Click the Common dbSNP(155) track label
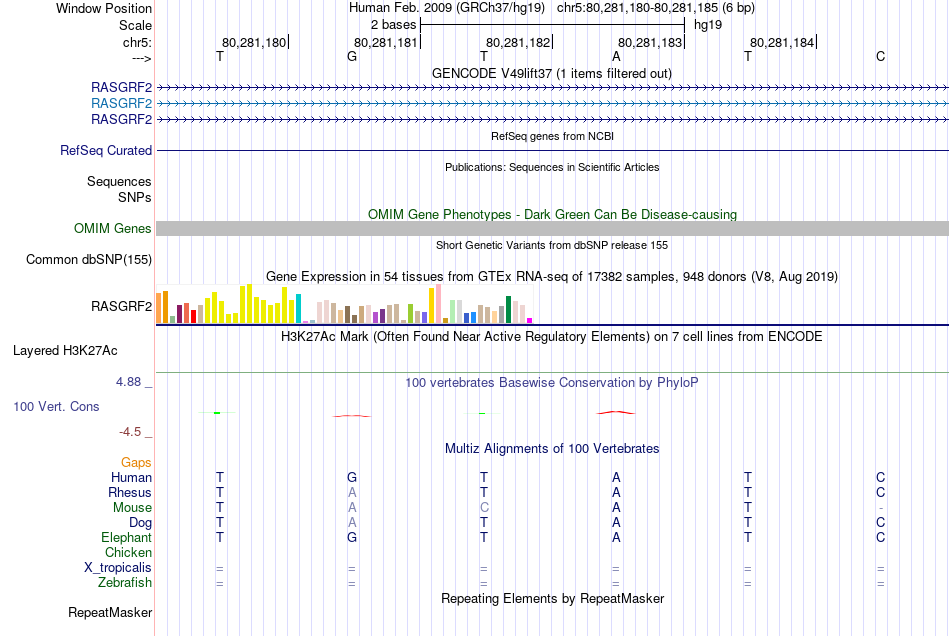950x636 pixels. click(x=88, y=259)
